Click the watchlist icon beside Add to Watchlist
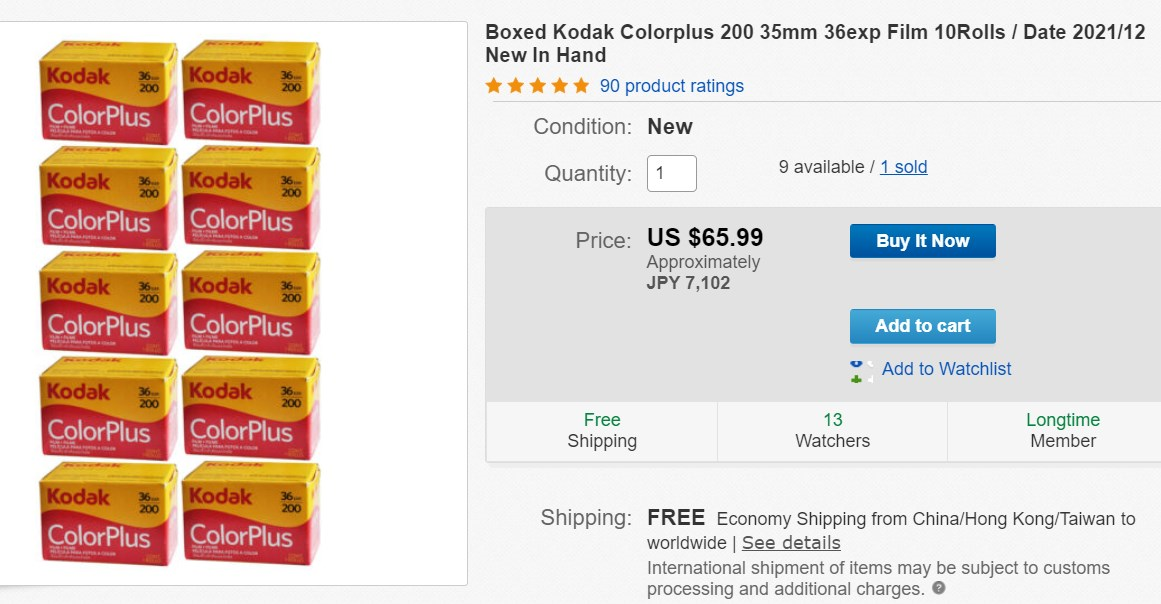 click(x=861, y=371)
